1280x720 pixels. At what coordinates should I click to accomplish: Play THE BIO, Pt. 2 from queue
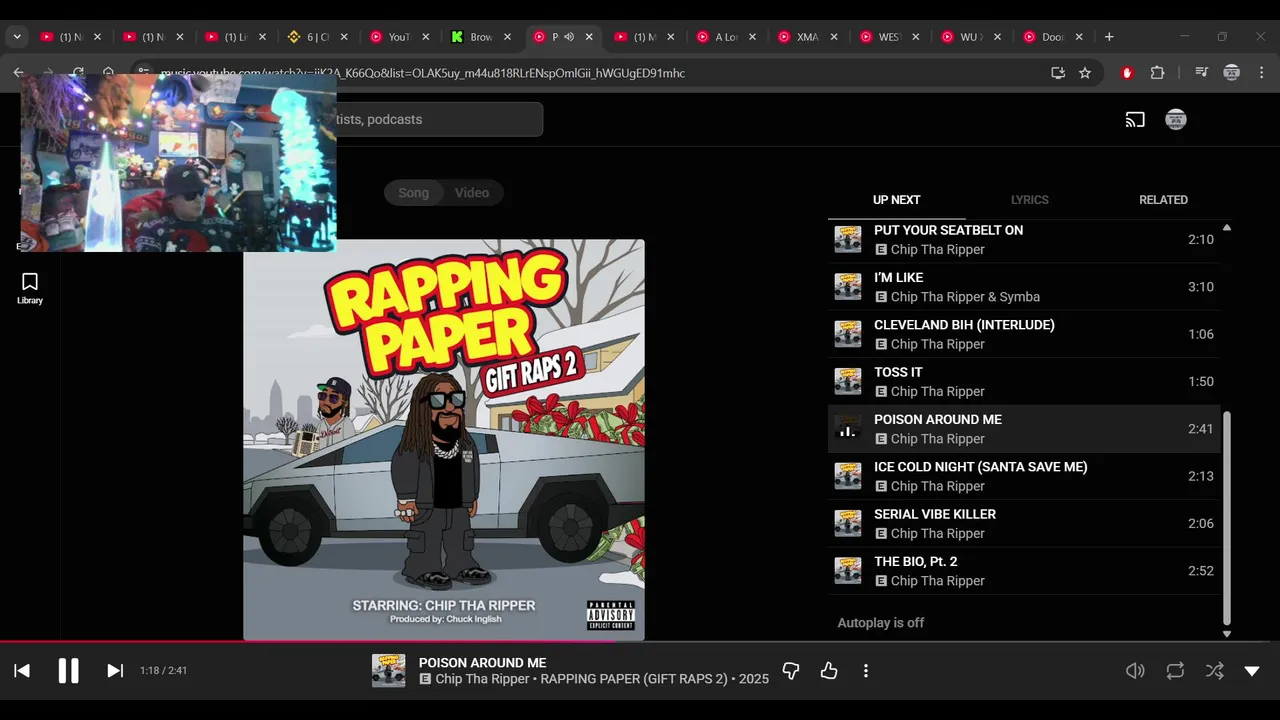[1024, 571]
